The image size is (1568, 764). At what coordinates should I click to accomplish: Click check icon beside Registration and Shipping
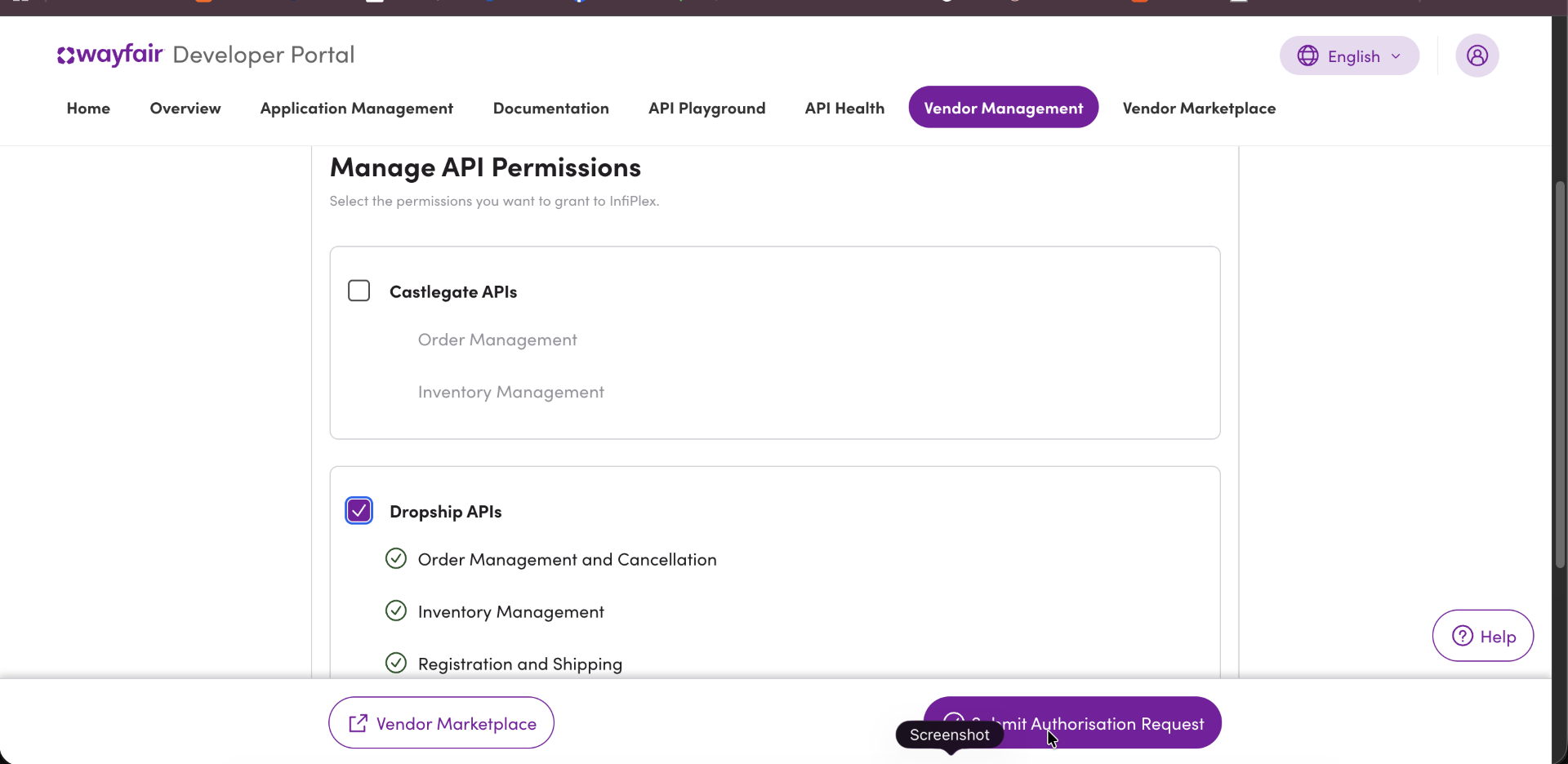(396, 663)
